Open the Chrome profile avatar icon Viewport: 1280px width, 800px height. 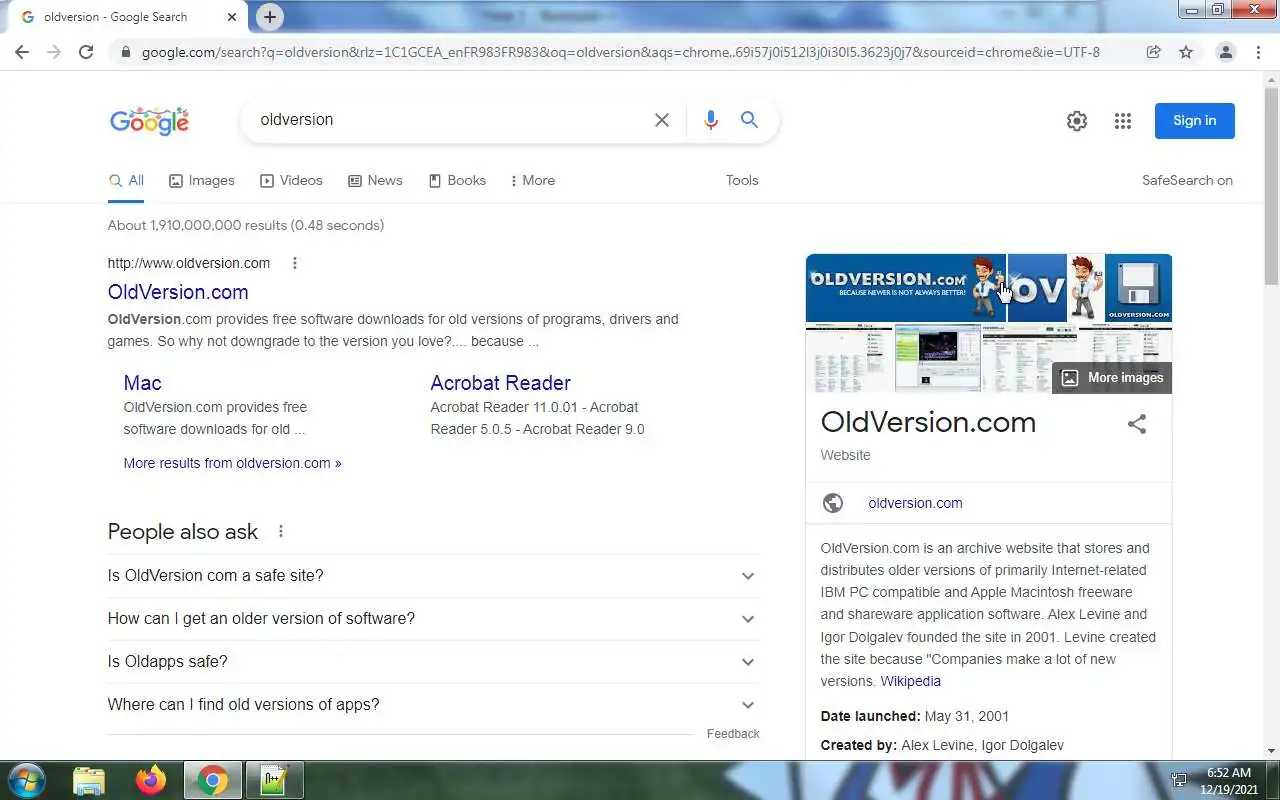(1225, 52)
